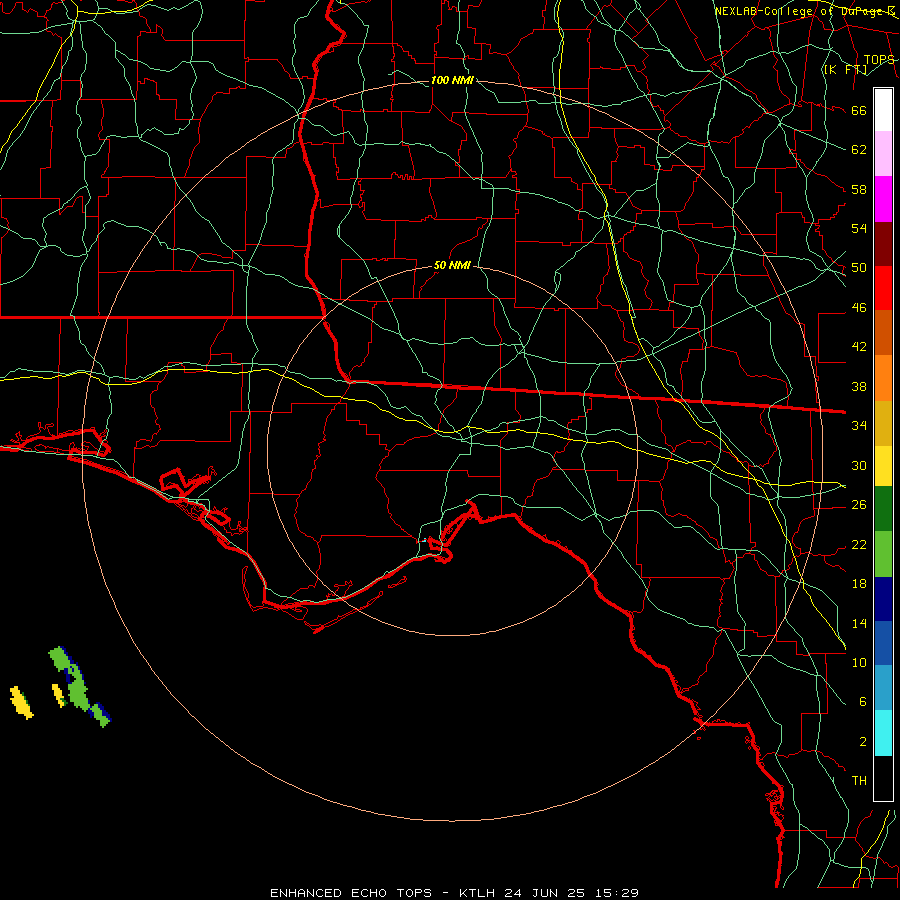Select the bright red 50 kft swatch
This screenshot has width=900, height=900.
pos(883,288)
